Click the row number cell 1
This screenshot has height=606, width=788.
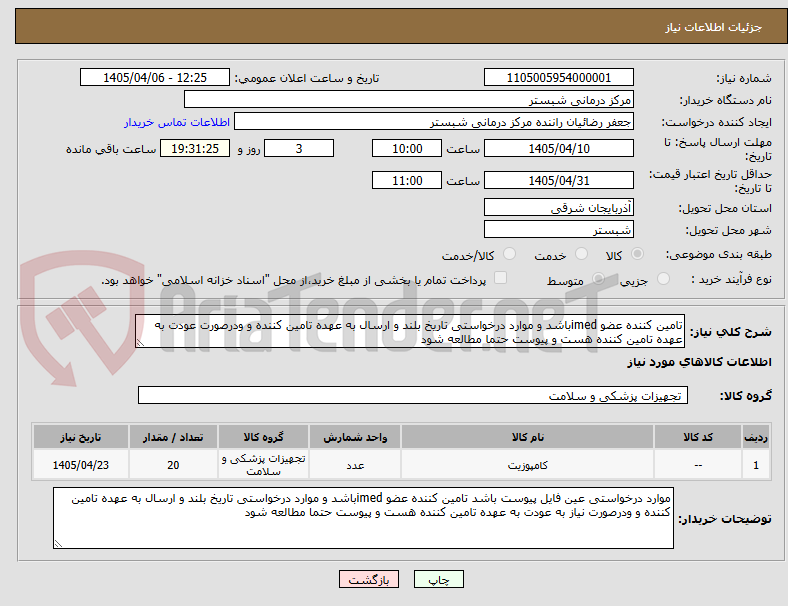pos(755,465)
